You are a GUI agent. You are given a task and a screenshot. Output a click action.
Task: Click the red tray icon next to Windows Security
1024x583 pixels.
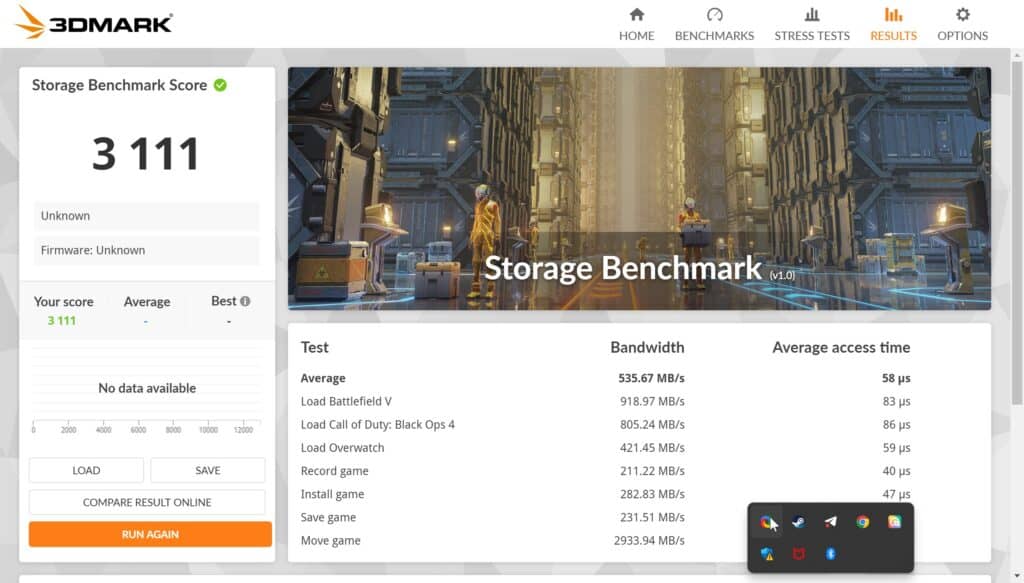click(x=799, y=554)
